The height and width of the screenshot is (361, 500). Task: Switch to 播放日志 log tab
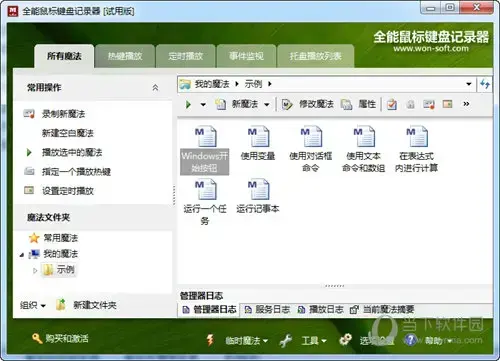tap(321, 309)
